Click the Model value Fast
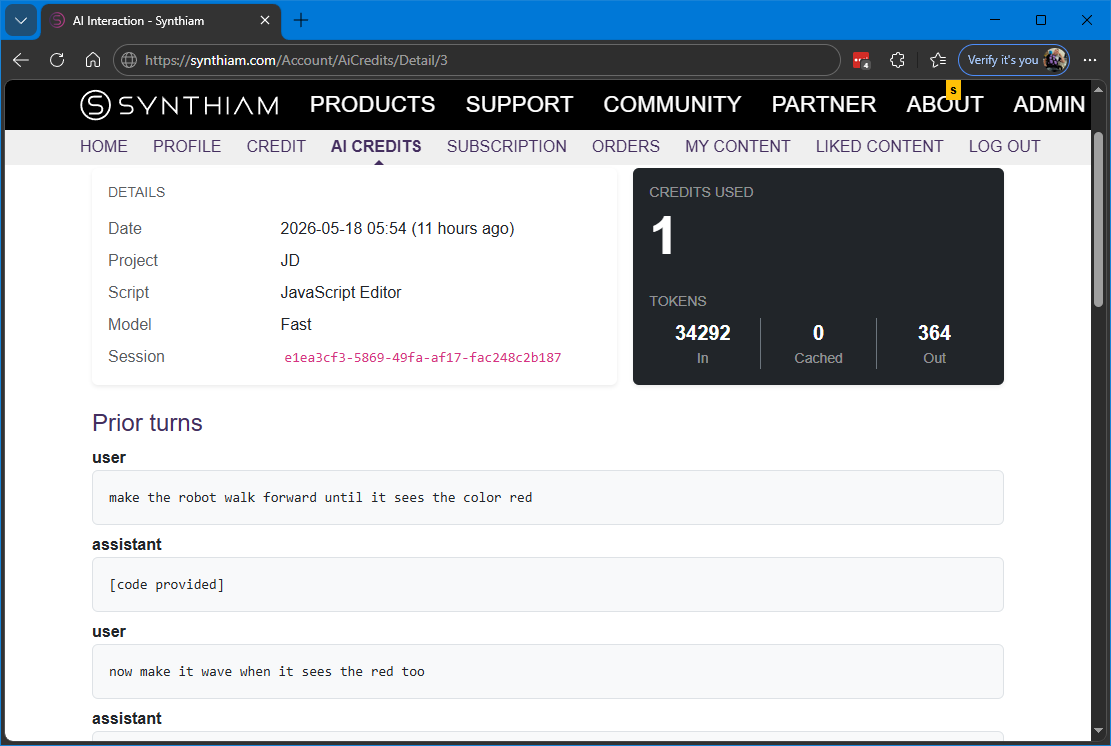This screenshot has width=1111, height=746. [x=295, y=324]
